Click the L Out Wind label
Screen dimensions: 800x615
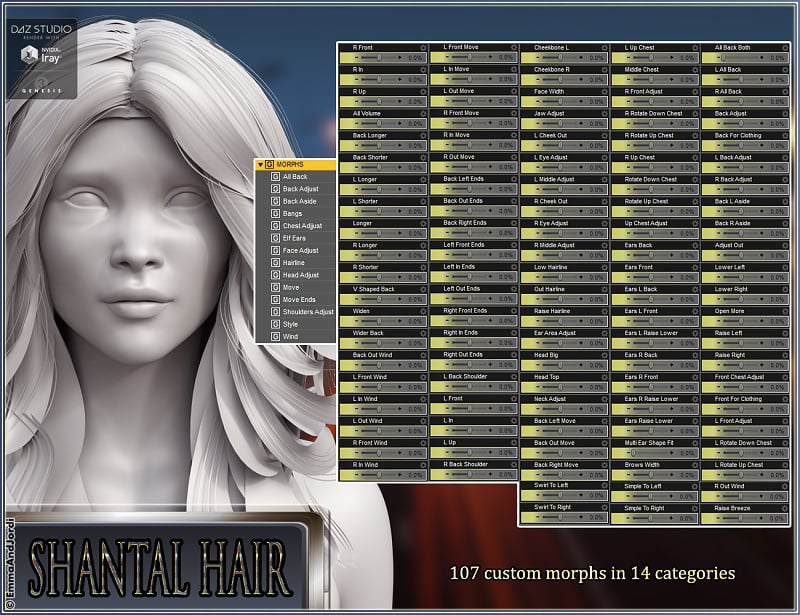367,421
